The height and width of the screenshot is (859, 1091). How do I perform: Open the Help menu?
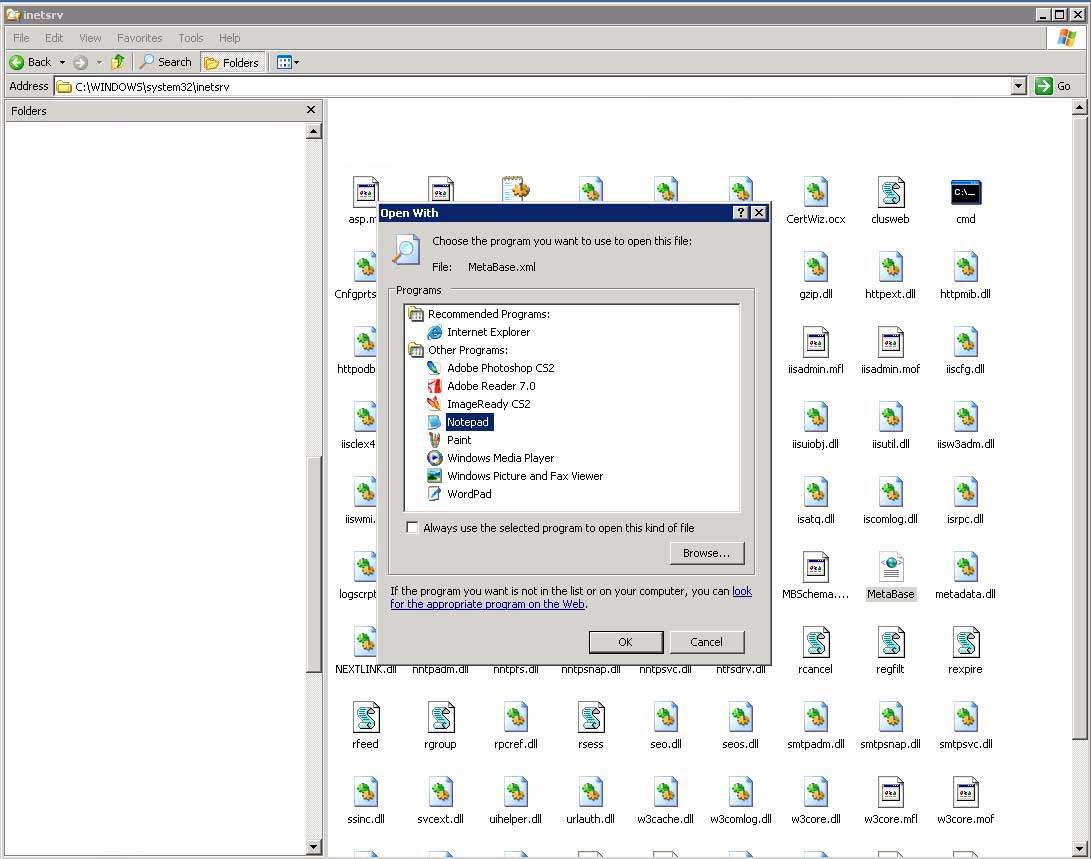click(x=229, y=38)
